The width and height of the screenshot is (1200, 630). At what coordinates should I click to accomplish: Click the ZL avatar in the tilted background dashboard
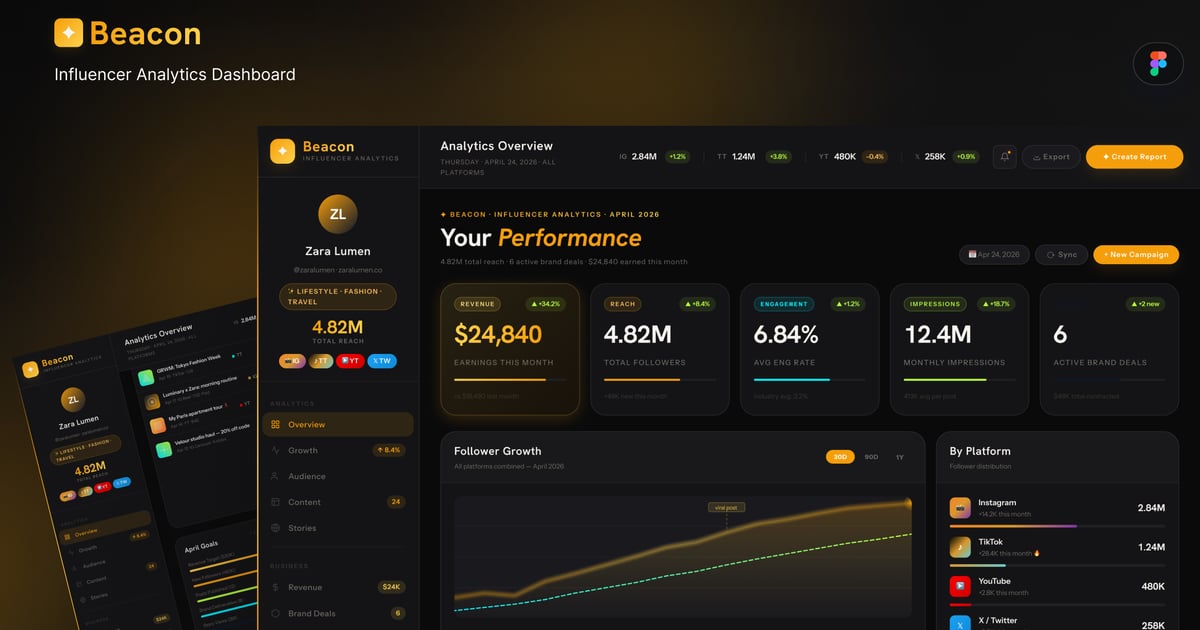coord(71,401)
